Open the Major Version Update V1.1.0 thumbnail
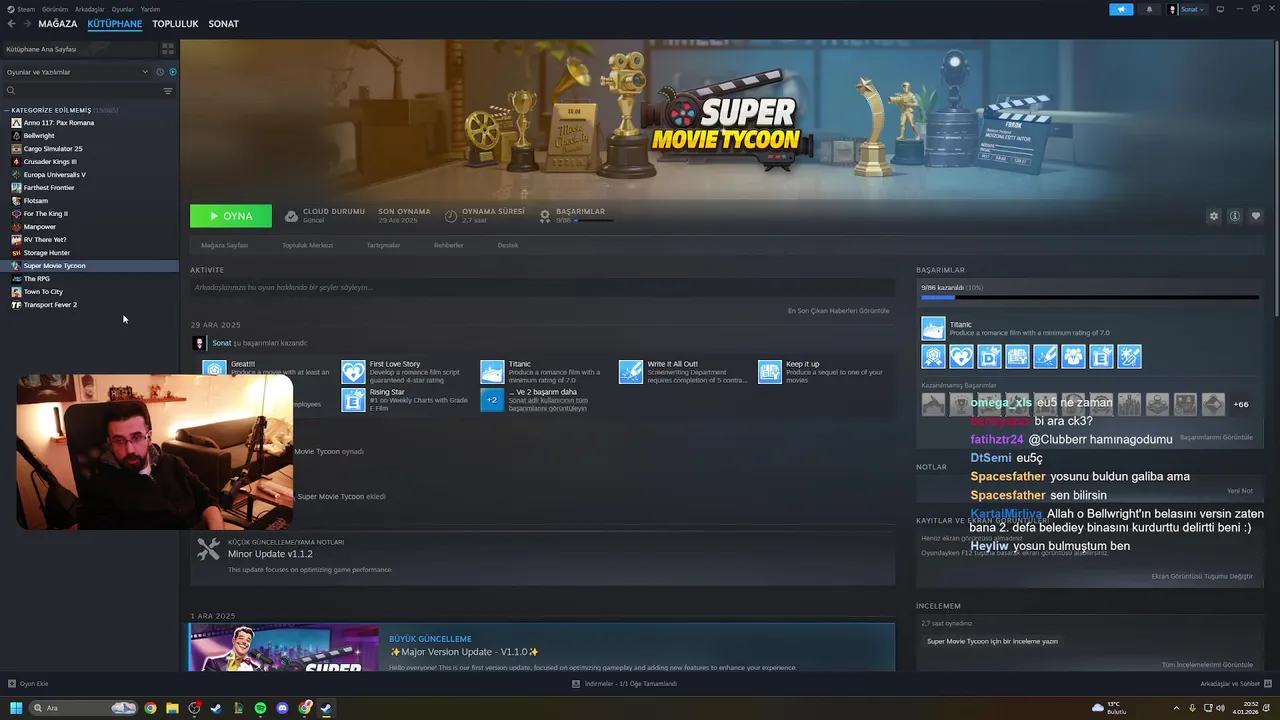 [x=284, y=647]
